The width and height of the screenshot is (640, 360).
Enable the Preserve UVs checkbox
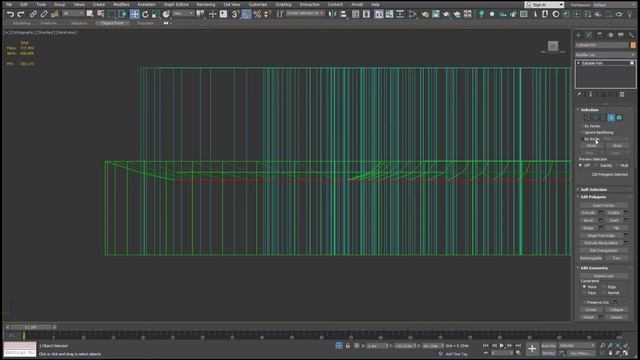pos(584,302)
